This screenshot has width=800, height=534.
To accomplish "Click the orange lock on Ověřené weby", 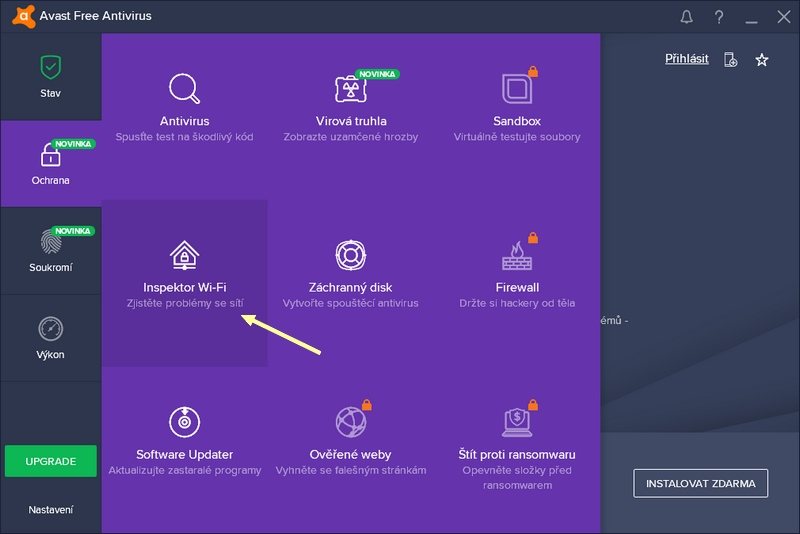I will coord(367,404).
